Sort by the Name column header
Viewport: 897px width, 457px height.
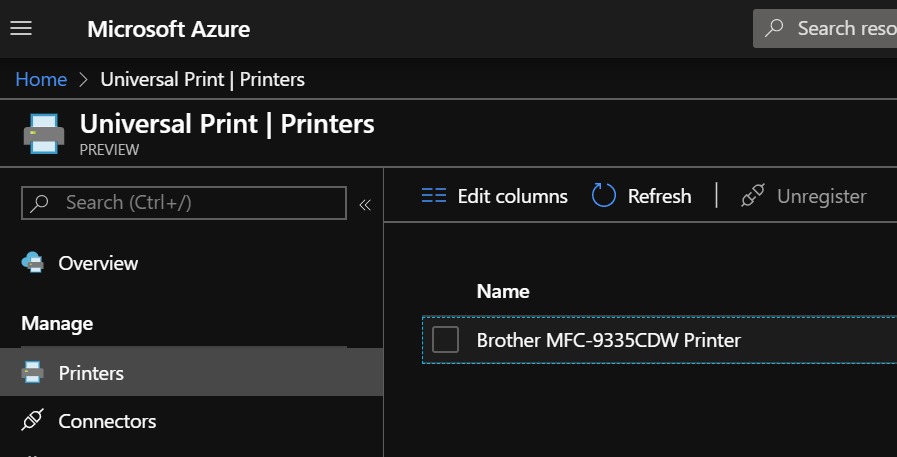click(x=503, y=291)
